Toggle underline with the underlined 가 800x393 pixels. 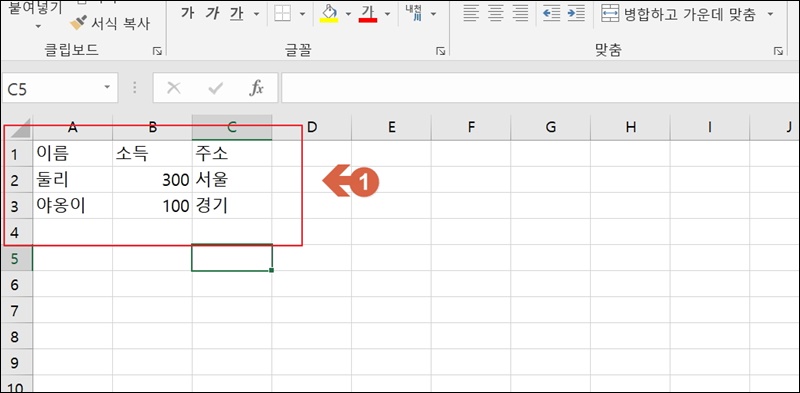point(237,14)
